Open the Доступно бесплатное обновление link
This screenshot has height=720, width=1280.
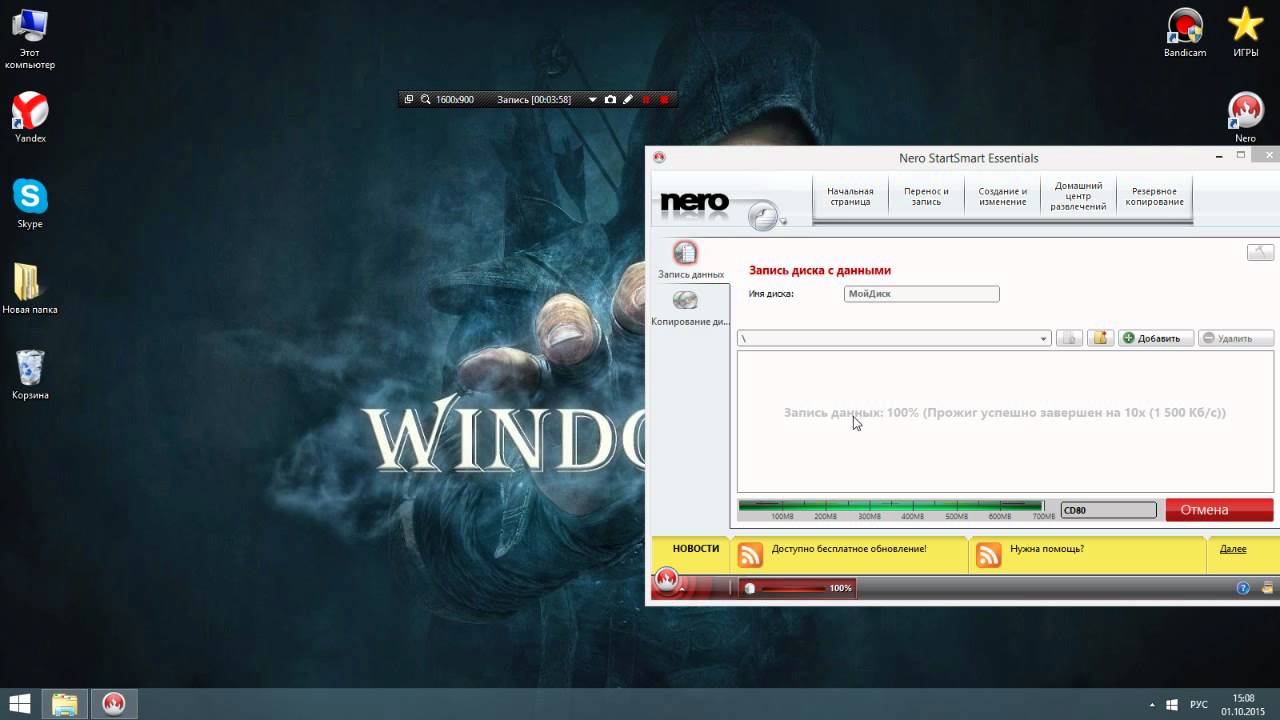point(848,549)
